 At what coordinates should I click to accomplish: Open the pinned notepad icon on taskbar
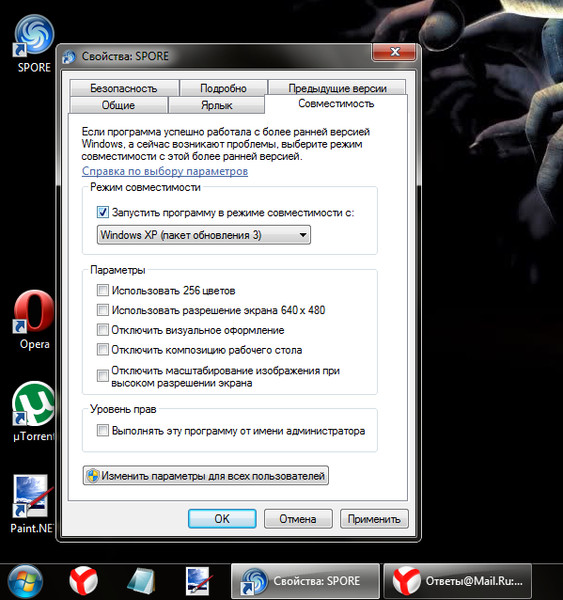(x=141, y=581)
